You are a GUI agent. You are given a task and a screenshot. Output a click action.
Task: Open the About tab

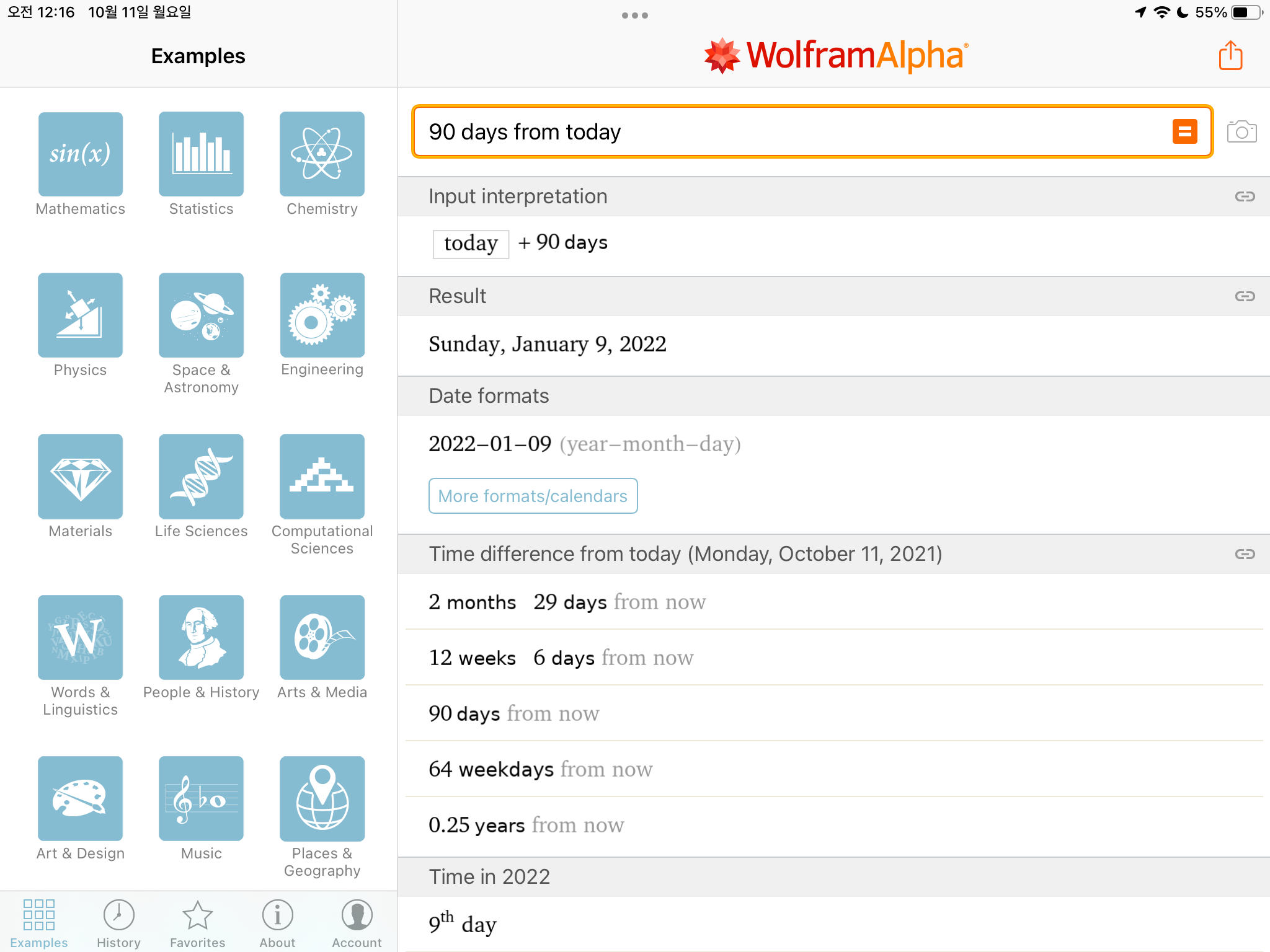[x=277, y=923]
